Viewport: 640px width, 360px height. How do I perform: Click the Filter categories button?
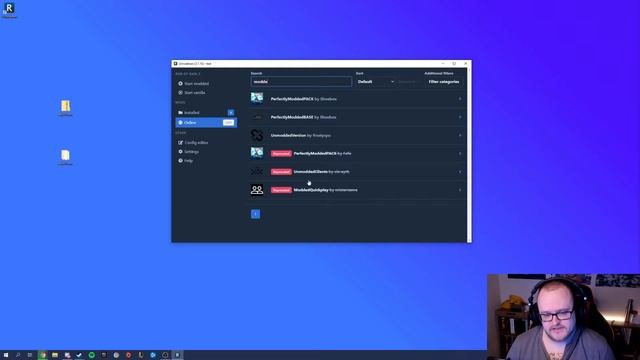444,82
